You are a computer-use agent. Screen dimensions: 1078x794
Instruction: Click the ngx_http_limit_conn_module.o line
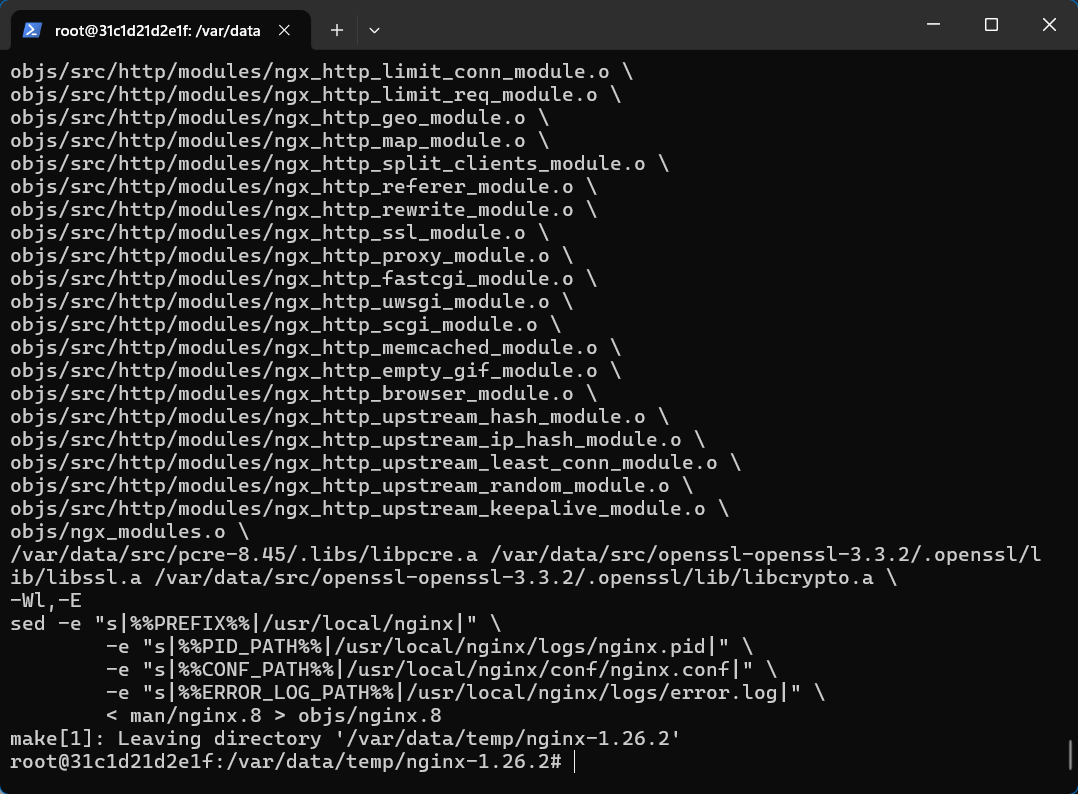pos(321,71)
